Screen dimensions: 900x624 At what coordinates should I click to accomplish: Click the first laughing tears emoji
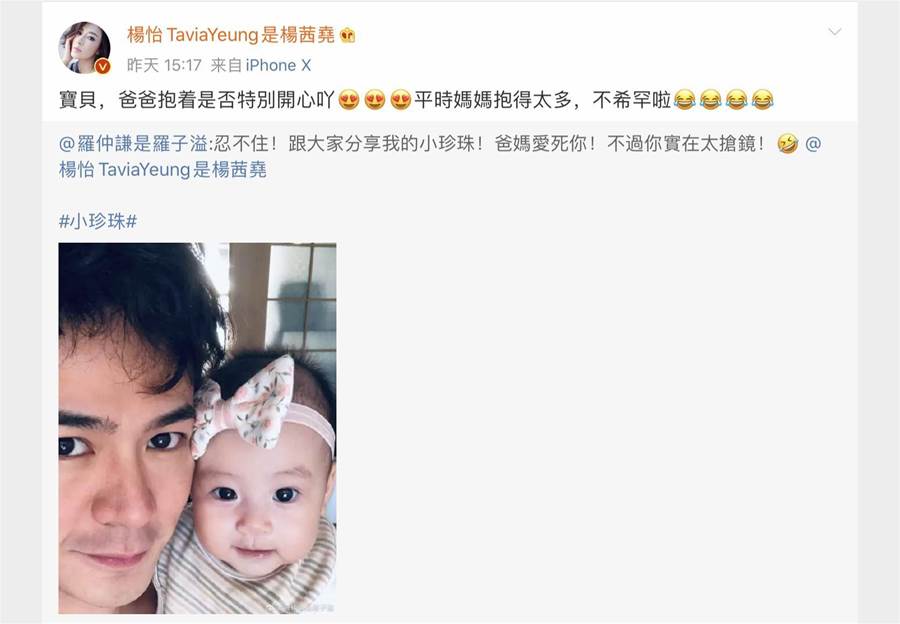[x=684, y=100]
